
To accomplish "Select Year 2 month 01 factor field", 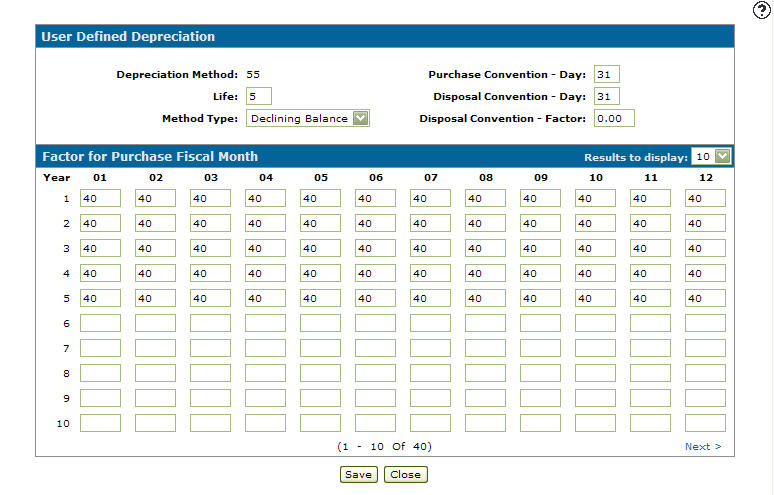I will point(100,223).
